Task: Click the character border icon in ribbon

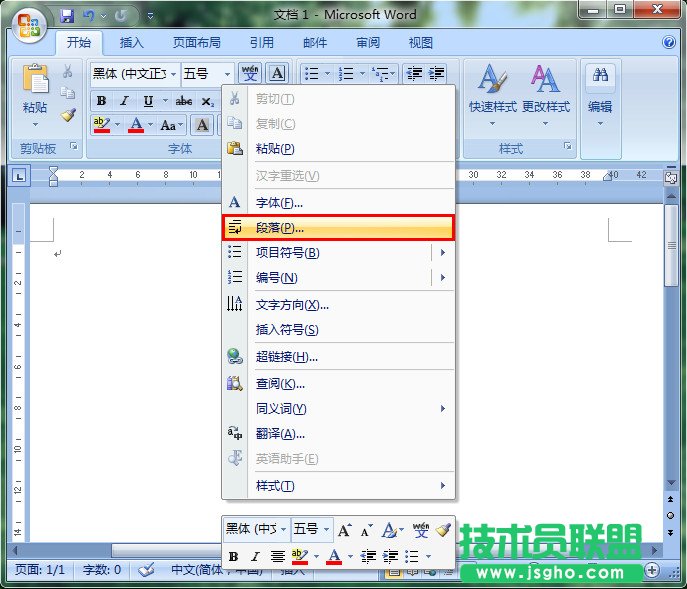Action: 277,73
